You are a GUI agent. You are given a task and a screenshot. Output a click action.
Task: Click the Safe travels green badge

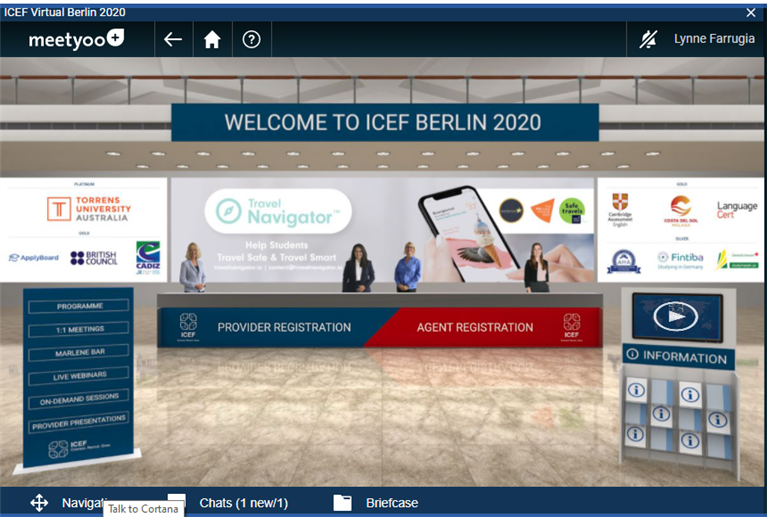pos(572,211)
